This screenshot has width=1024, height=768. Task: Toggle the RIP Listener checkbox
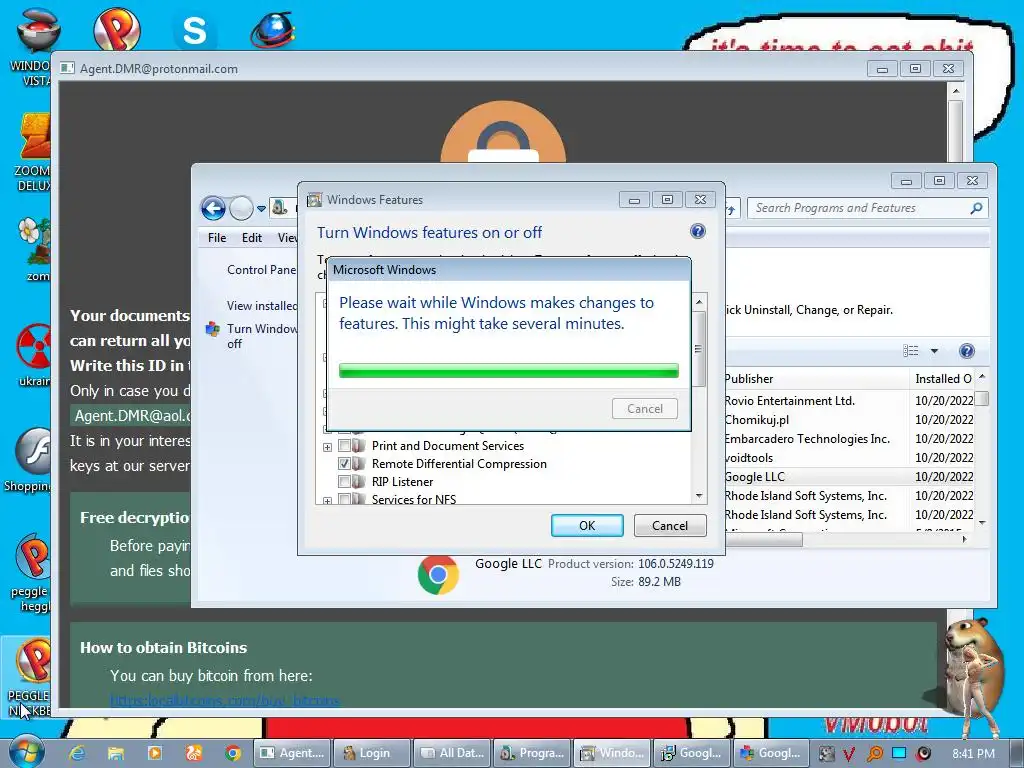tap(344, 482)
